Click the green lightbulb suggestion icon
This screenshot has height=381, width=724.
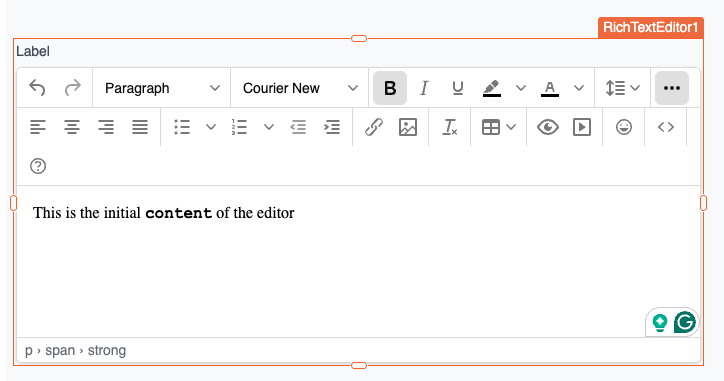pos(660,322)
